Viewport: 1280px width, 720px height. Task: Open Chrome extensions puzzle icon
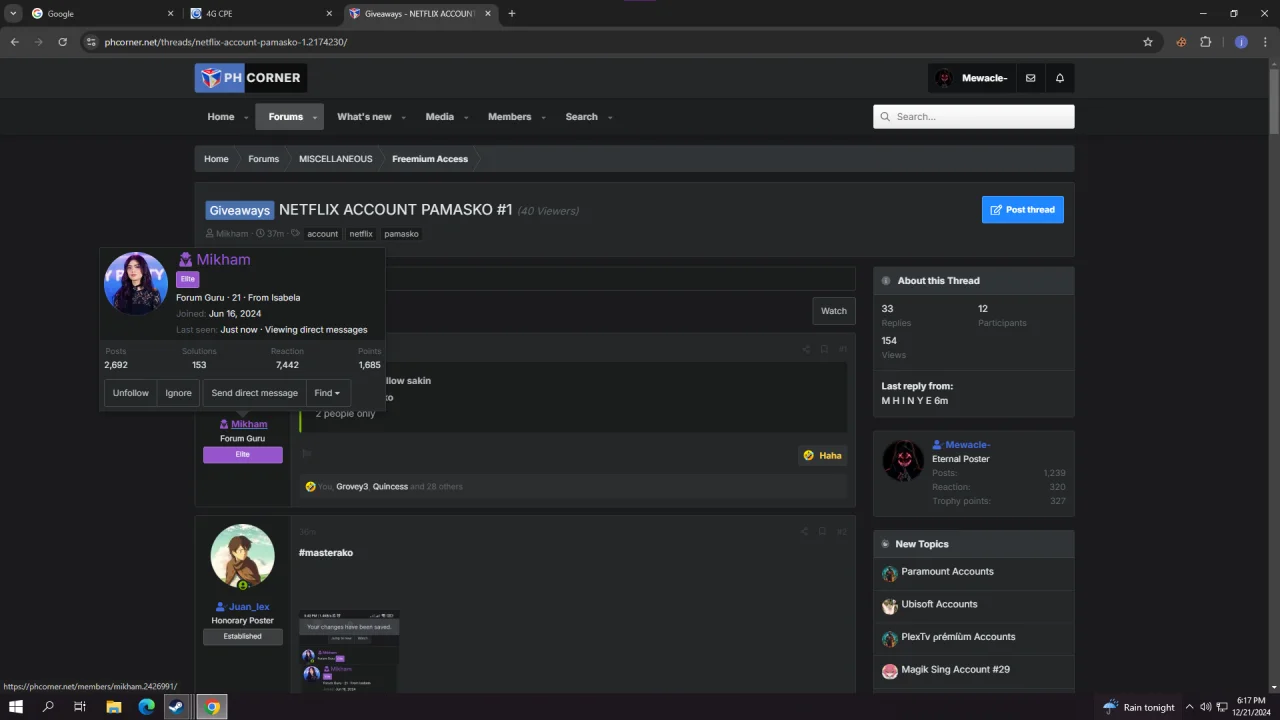pos(1205,42)
